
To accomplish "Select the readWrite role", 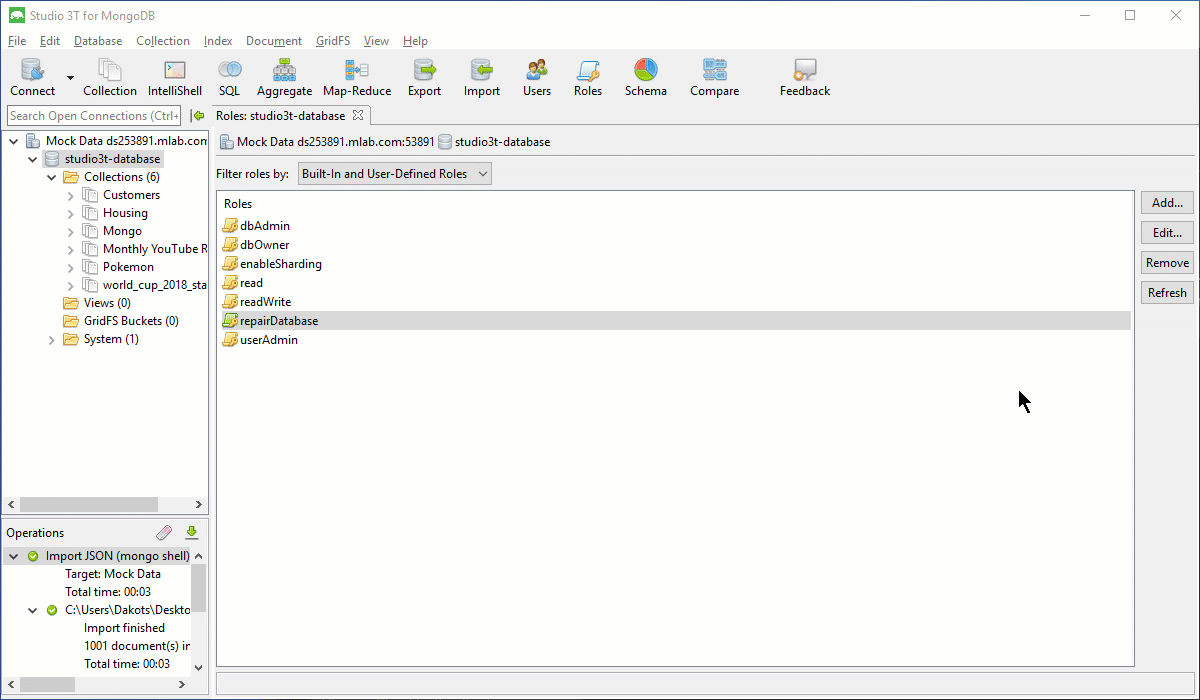I will click(266, 302).
